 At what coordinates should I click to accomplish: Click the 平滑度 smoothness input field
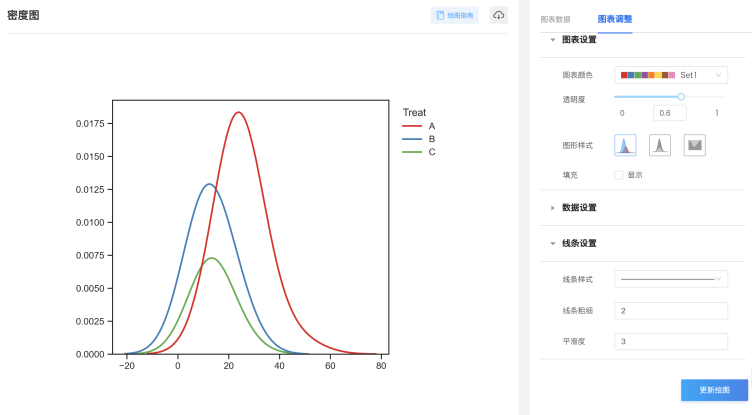[671, 342]
